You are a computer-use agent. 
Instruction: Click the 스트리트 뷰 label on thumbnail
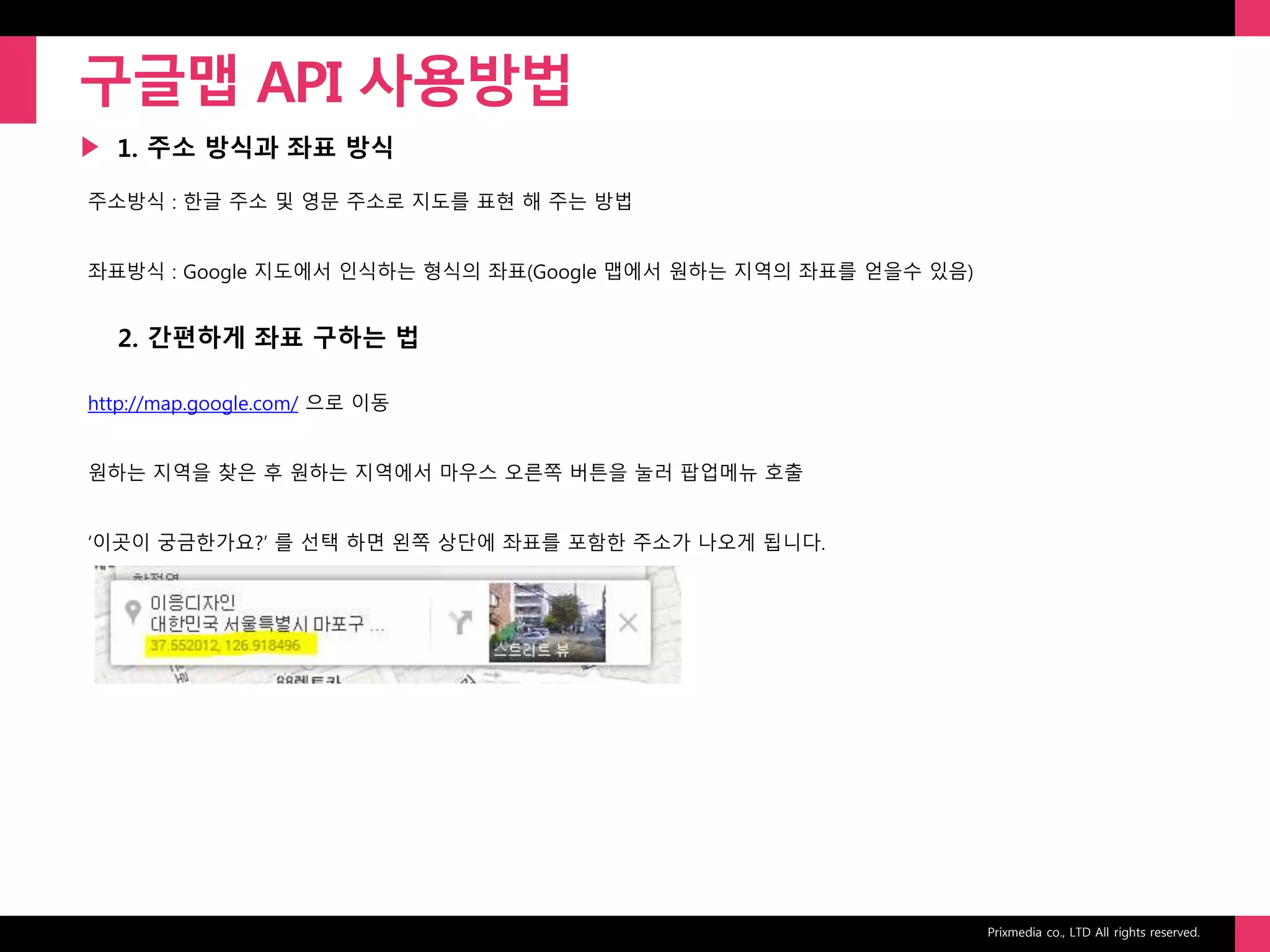pos(531,650)
